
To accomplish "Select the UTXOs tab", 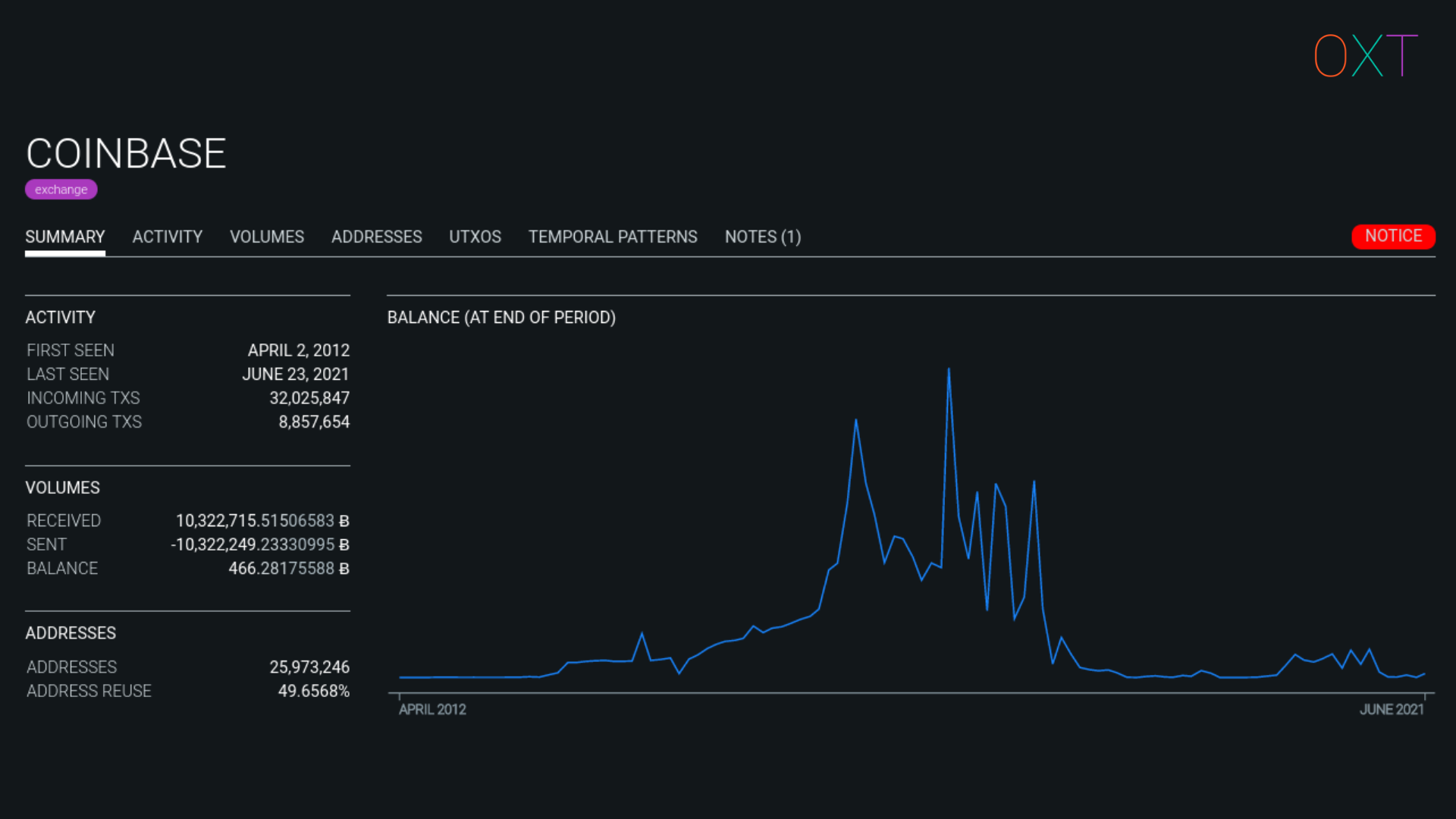I will (x=475, y=237).
